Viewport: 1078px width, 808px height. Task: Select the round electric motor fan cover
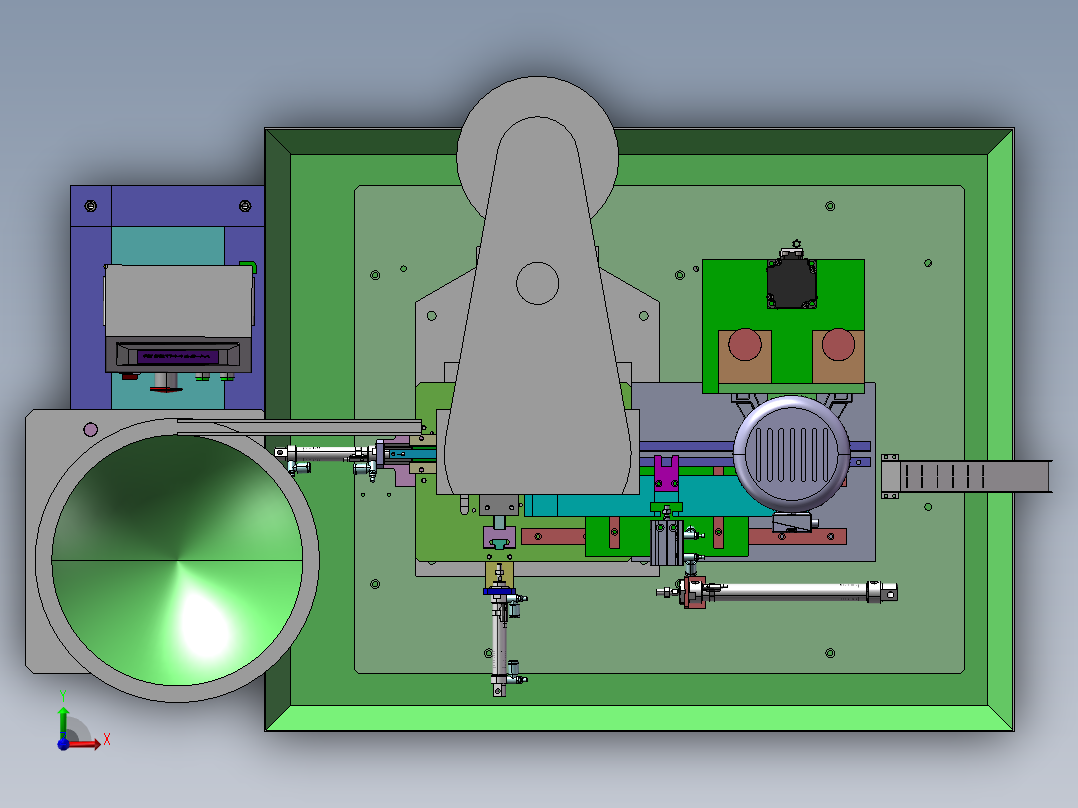(x=792, y=452)
